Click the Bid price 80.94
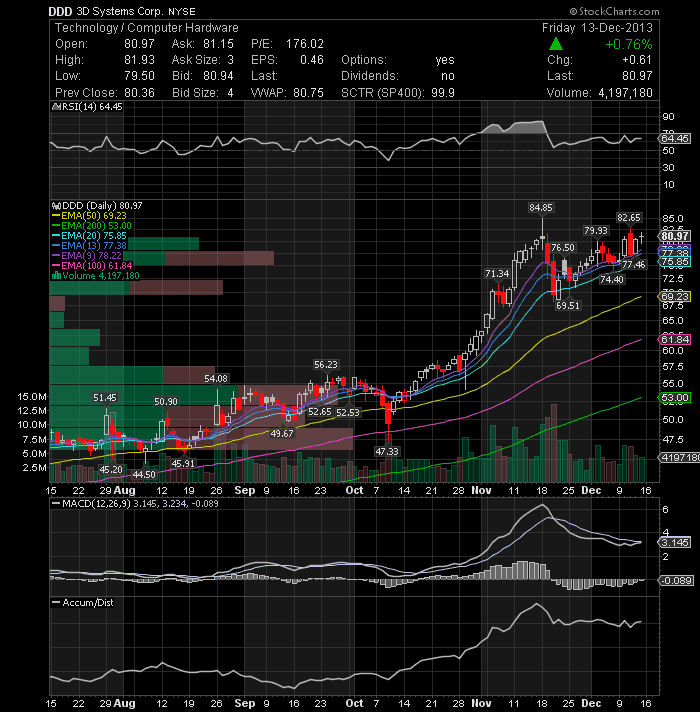This screenshot has width=700, height=712. [x=218, y=76]
